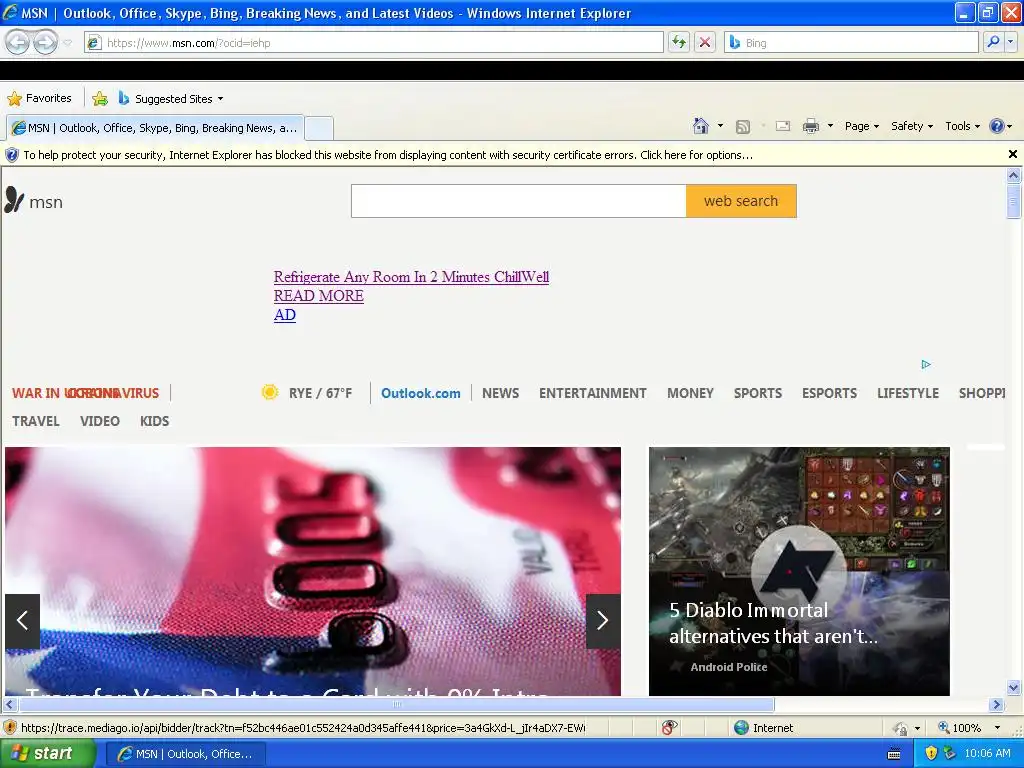Viewport: 1024px width, 768px height.
Task: Open the VIDEO section
Action: (100, 421)
